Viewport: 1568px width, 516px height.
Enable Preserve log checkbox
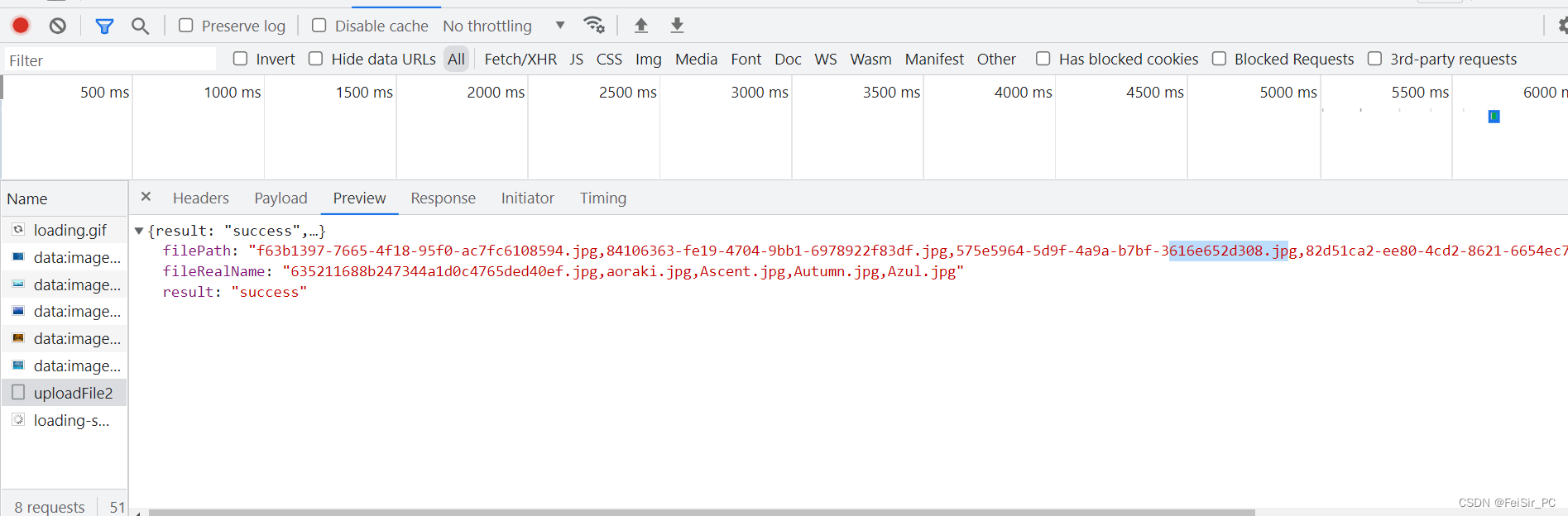pos(186,26)
